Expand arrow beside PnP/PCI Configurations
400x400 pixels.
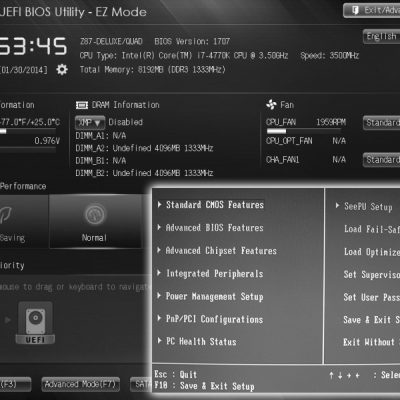[x=159, y=318]
